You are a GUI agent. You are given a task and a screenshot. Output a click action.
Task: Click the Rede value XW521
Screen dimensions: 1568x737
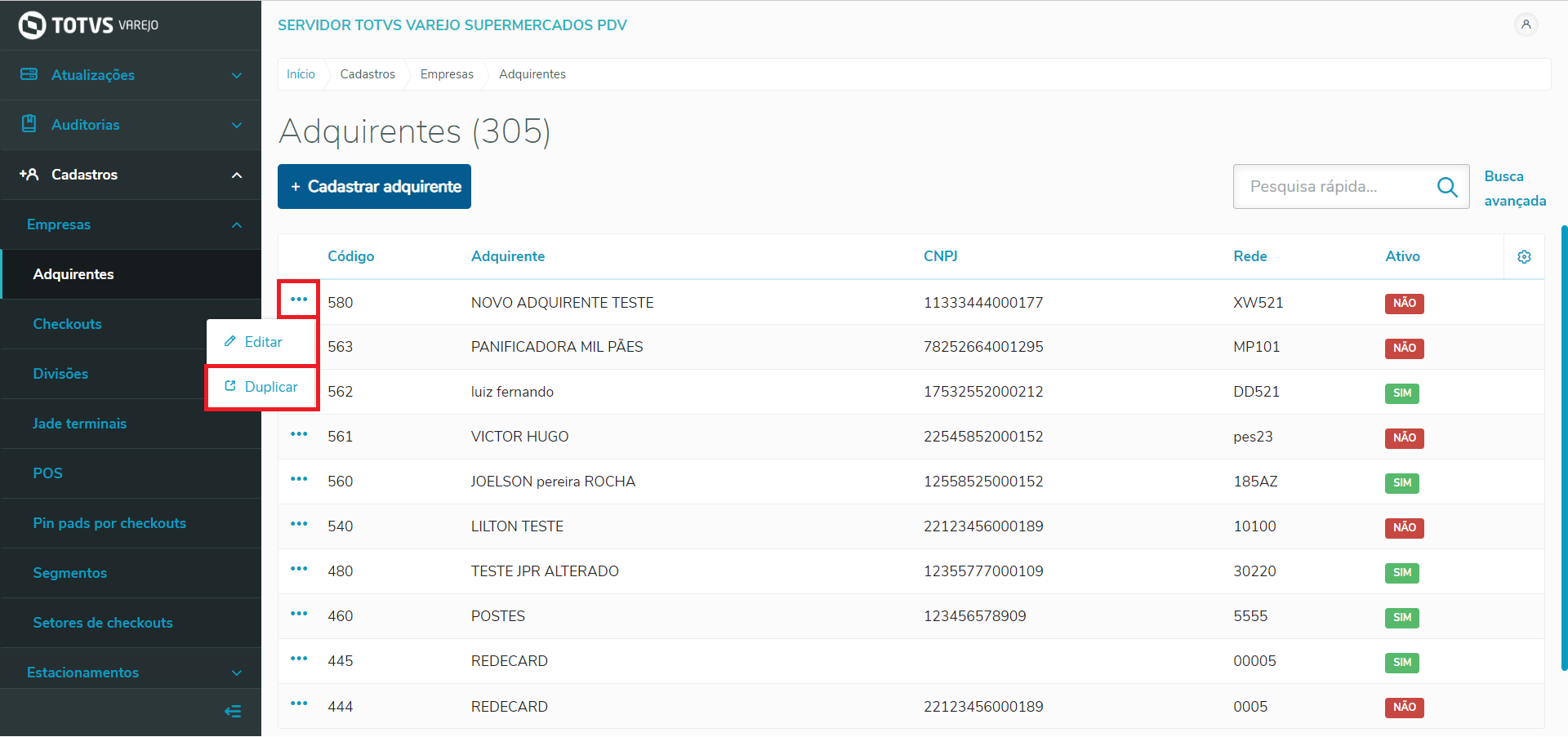(1258, 303)
